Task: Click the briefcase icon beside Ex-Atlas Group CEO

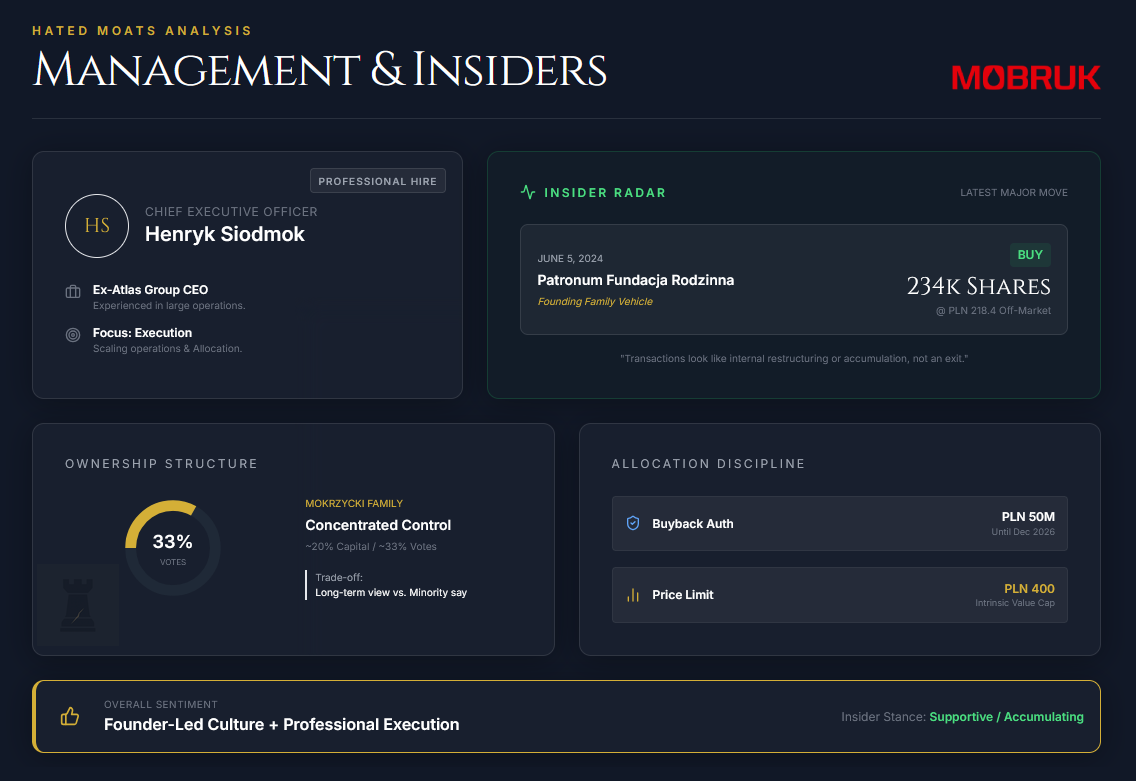Action: (73, 292)
